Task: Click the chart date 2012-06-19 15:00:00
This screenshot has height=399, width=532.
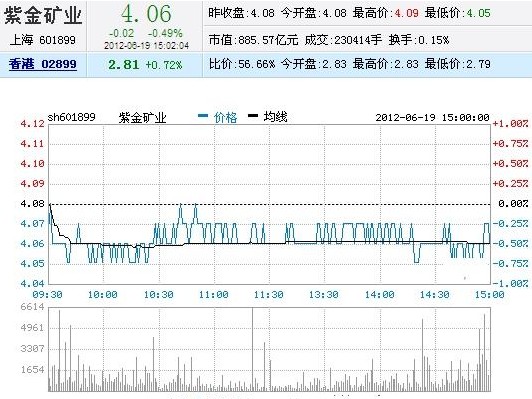Action: click(433, 118)
